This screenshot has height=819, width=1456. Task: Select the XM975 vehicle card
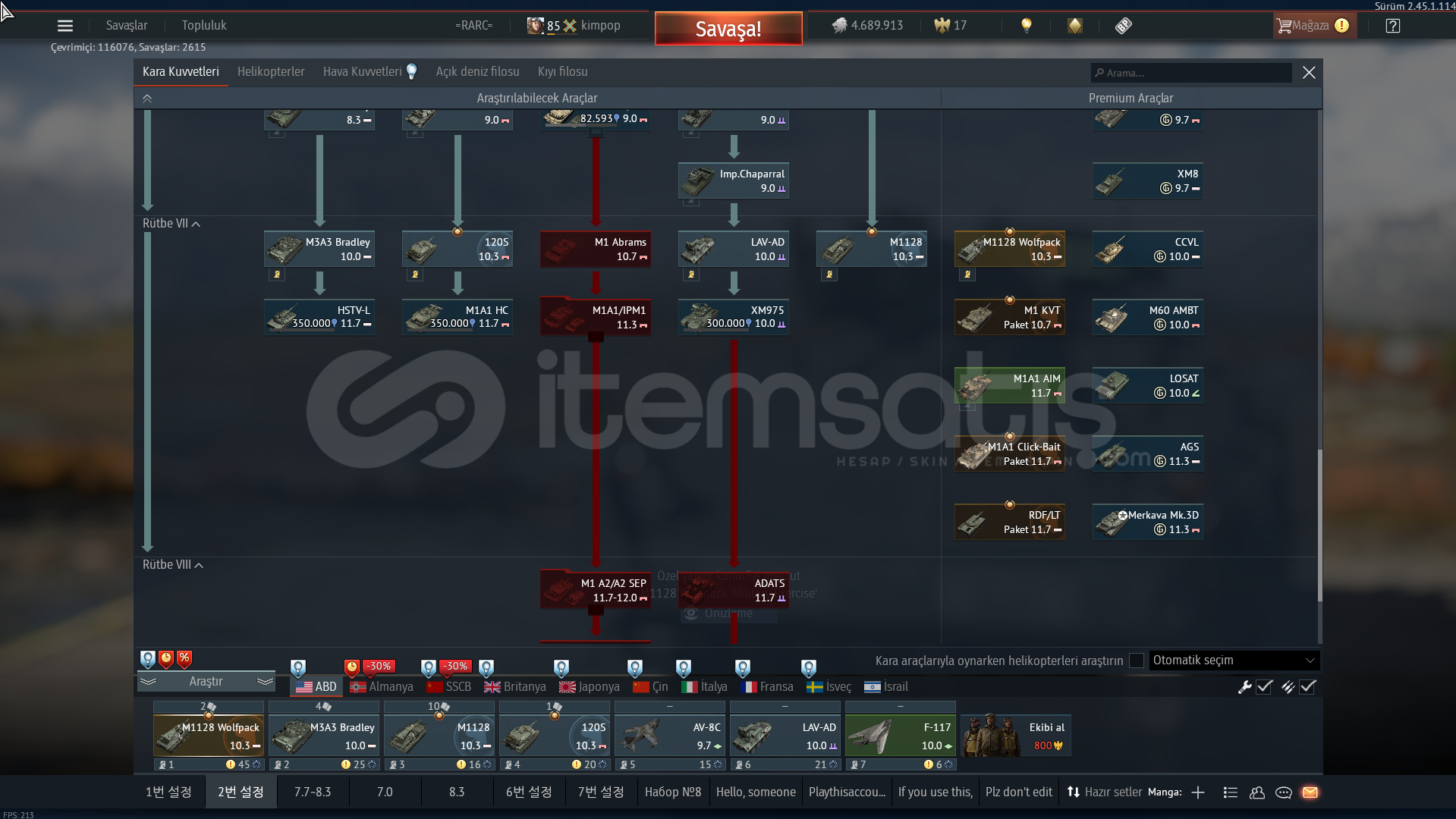click(733, 317)
